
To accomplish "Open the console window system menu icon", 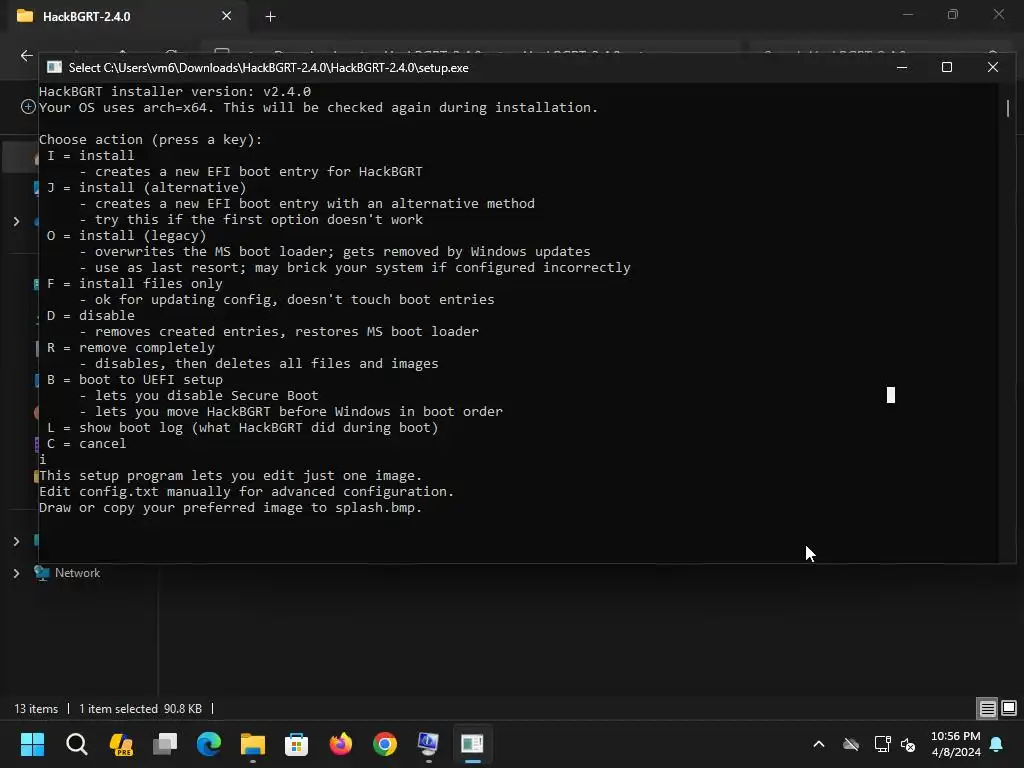I will click(54, 67).
